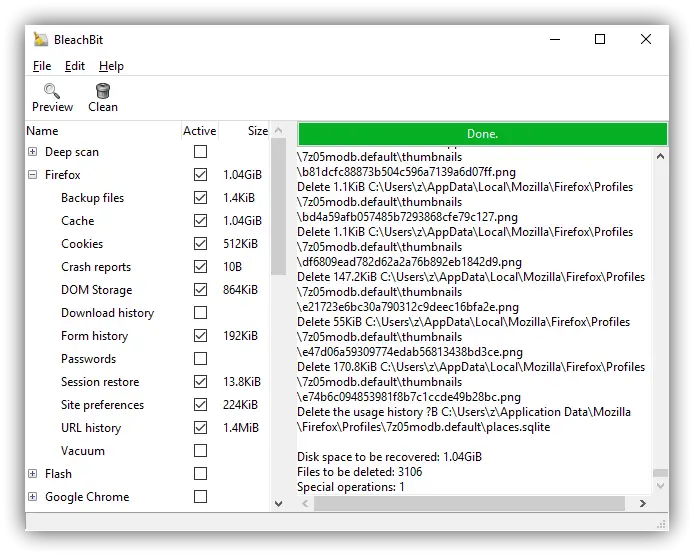Click the 'Files to be deleted: 3106' line

pos(359,472)
